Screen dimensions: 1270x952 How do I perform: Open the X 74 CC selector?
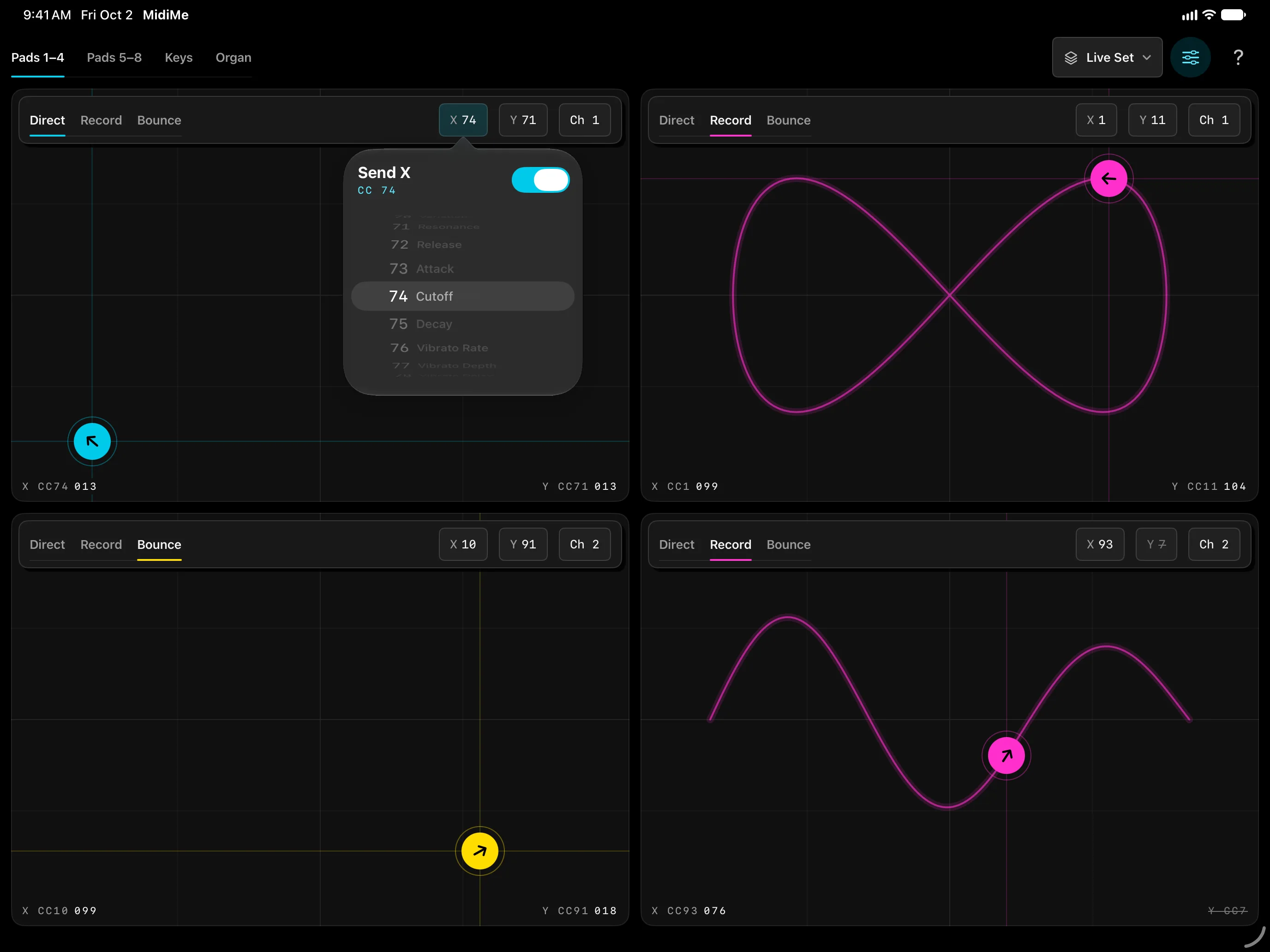(463, 120)
